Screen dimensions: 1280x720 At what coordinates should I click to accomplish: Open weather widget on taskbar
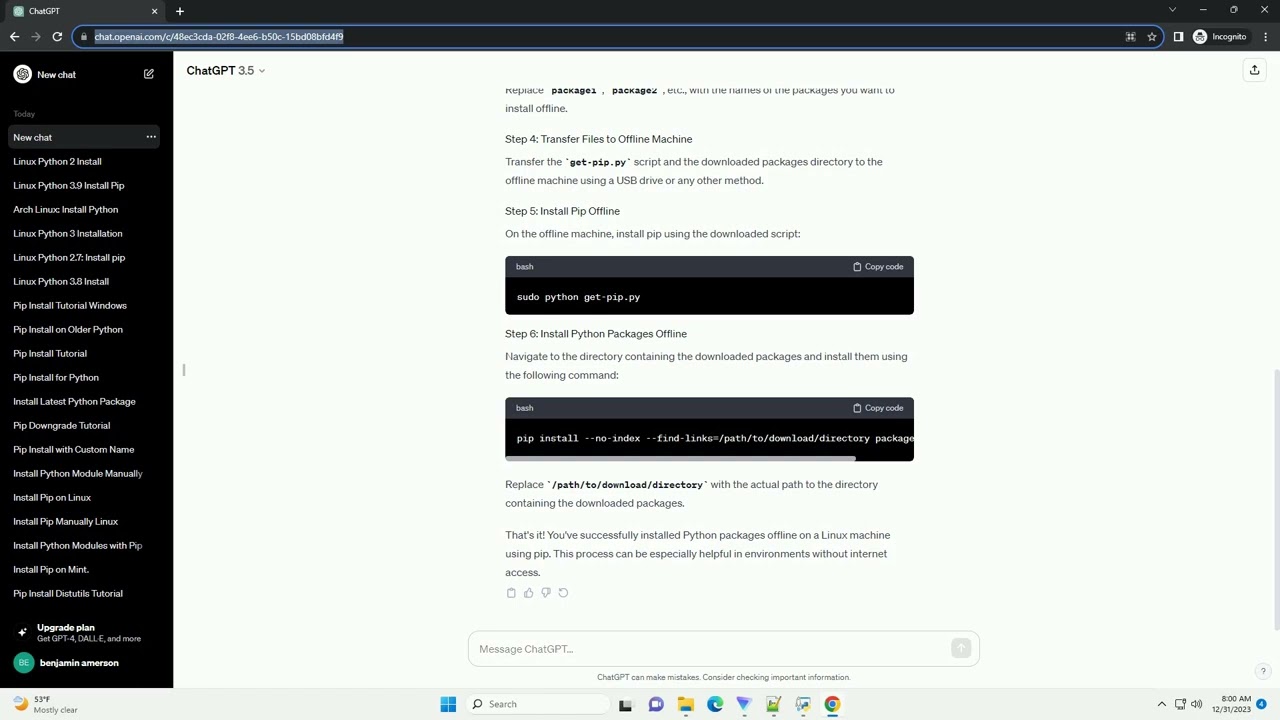[x=45, y=704]
